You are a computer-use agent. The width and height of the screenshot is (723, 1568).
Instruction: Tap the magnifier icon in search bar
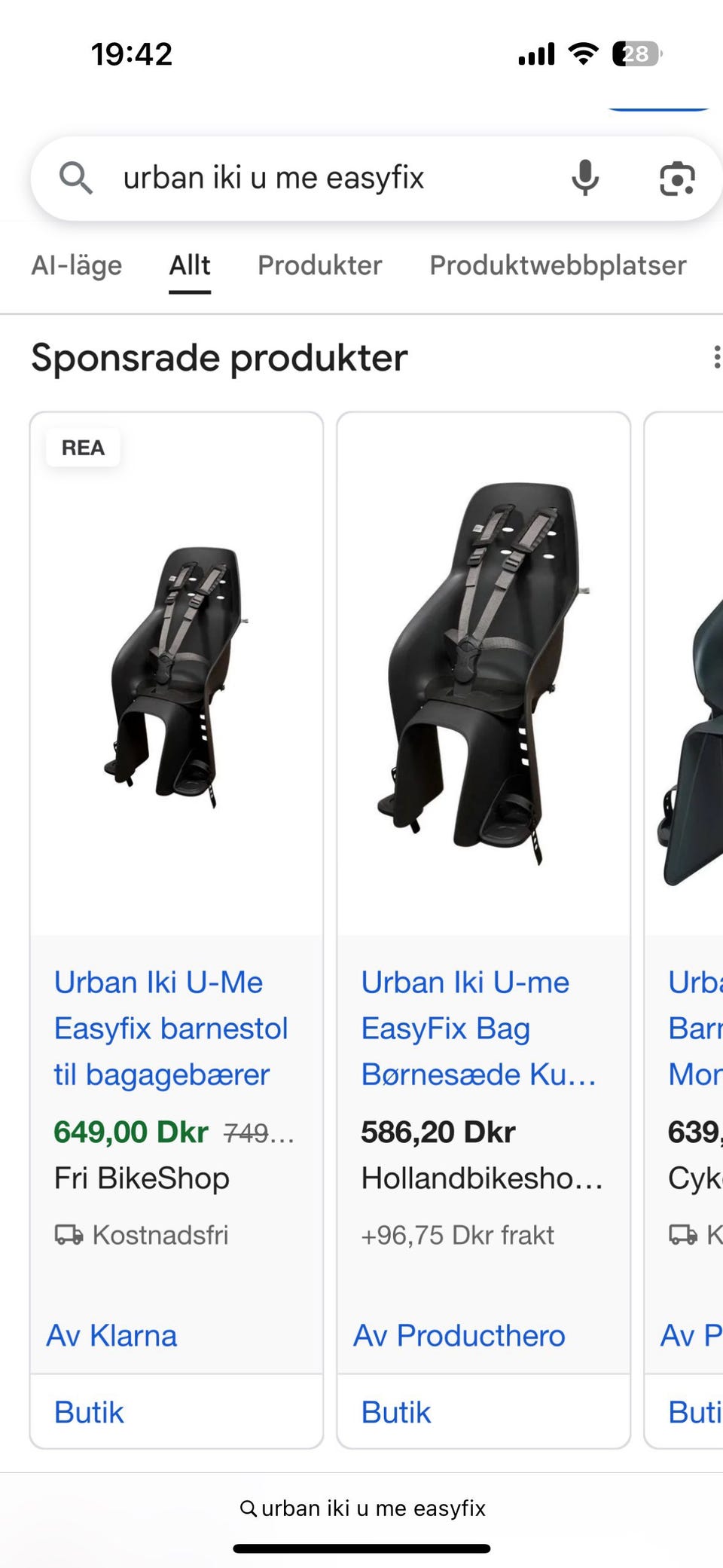(76, 179)
